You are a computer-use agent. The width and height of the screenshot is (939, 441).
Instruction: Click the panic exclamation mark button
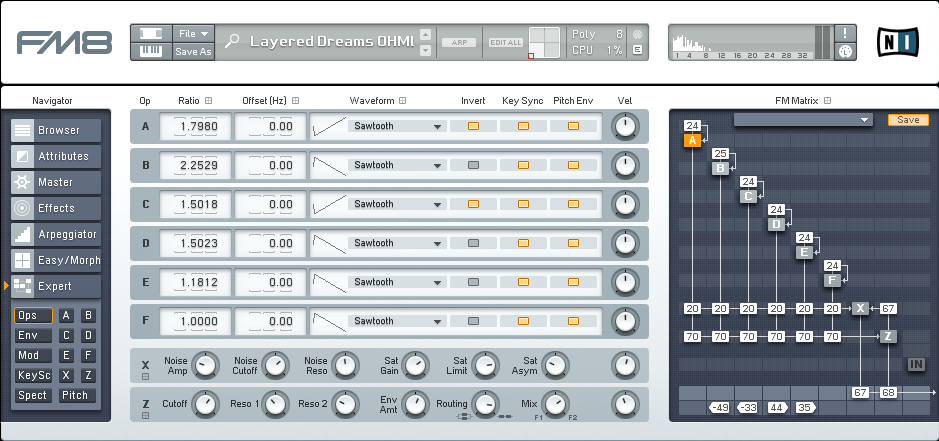[x=845, y=34]
